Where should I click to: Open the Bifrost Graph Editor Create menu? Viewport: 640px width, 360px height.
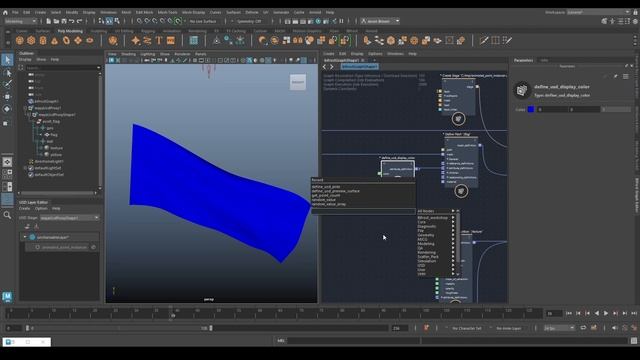329,54
